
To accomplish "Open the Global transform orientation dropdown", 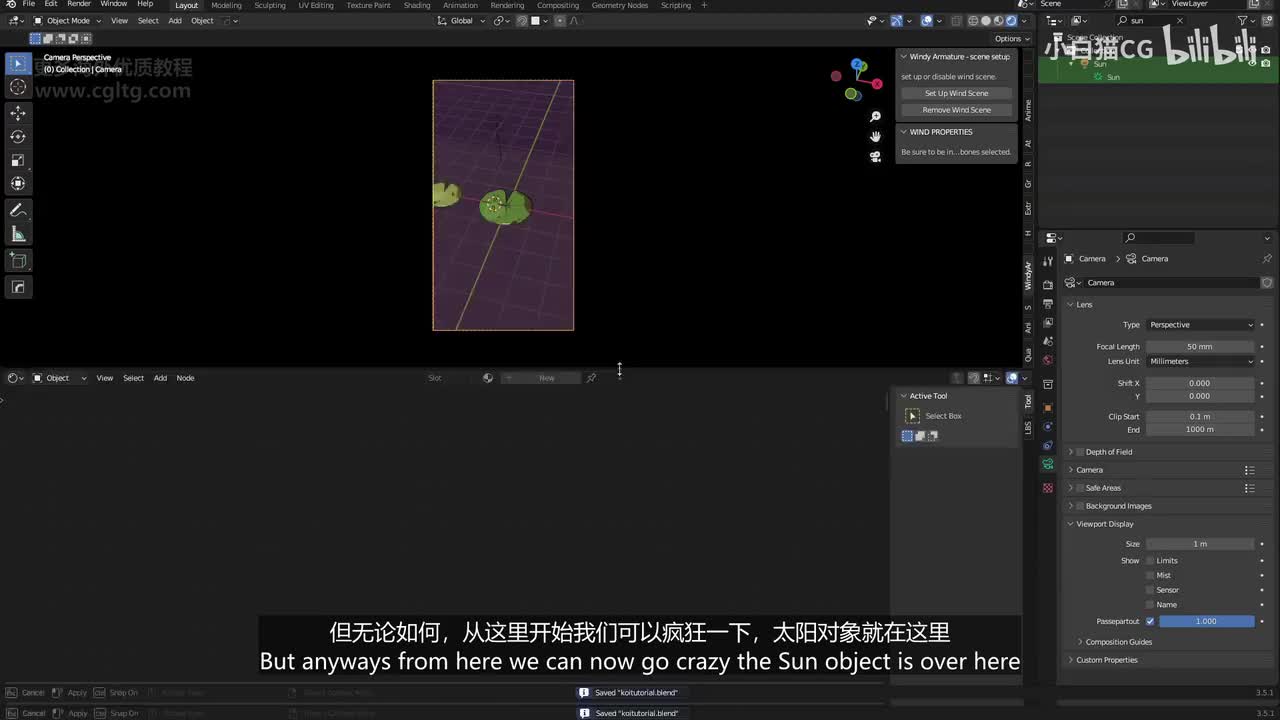I will click(x=461, y=20).
